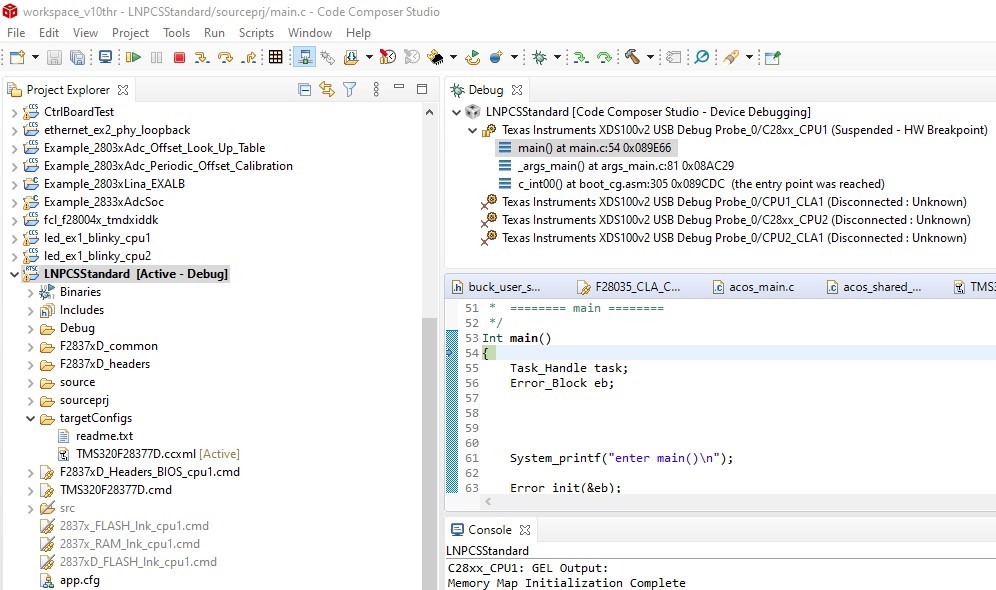Image resolution: width=996 pixels, height=590 pixels.
Task: Click the green bug Debug toolbar icon
Action: tap(540, 58)
